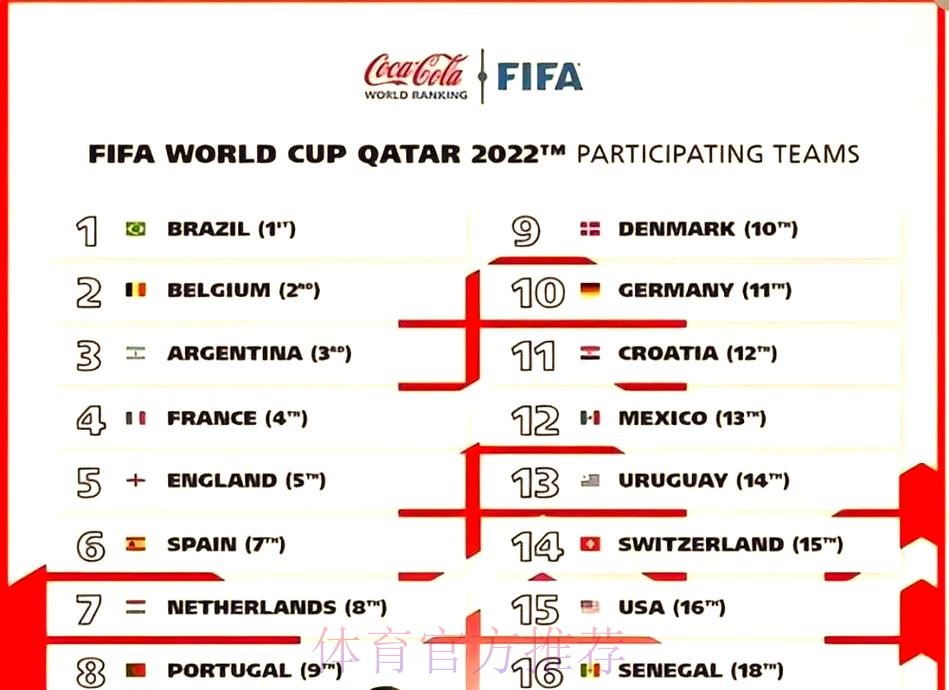Click the Germany flag icon

[590, 290]
